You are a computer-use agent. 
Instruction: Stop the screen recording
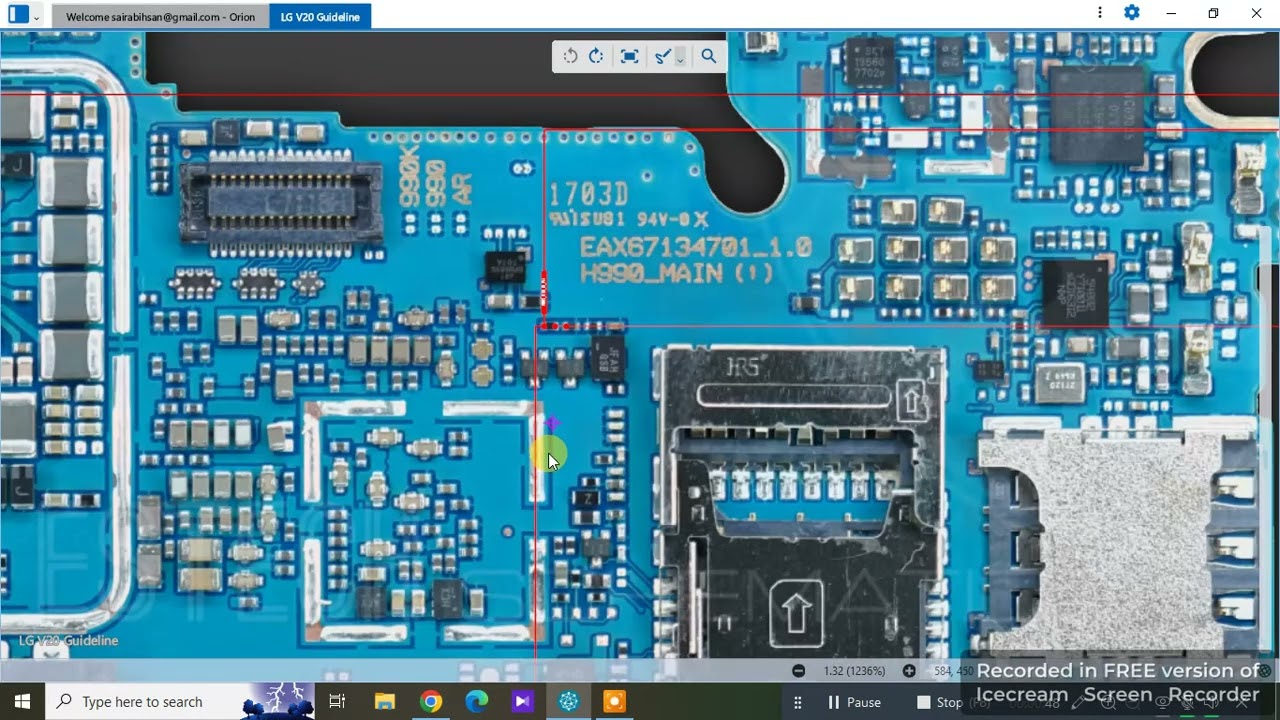click(x=939, y=702)
